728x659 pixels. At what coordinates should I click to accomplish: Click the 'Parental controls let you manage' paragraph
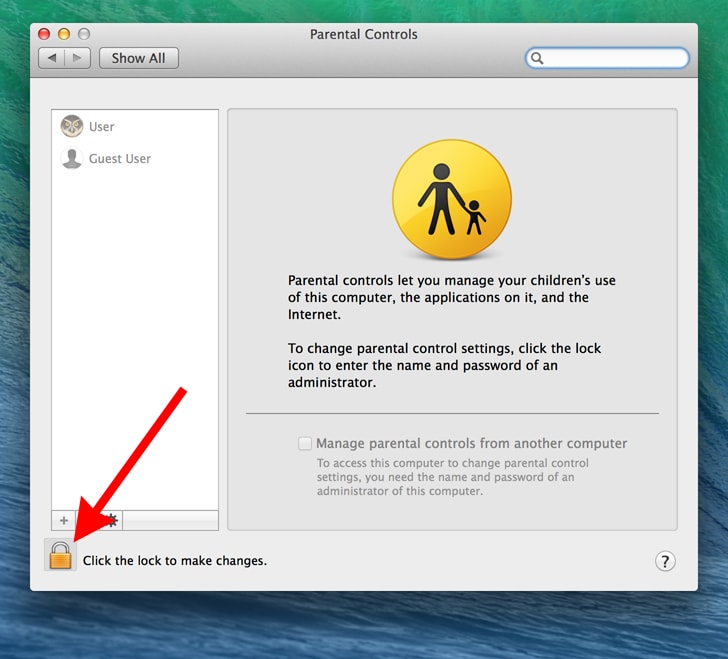(451, 297)
